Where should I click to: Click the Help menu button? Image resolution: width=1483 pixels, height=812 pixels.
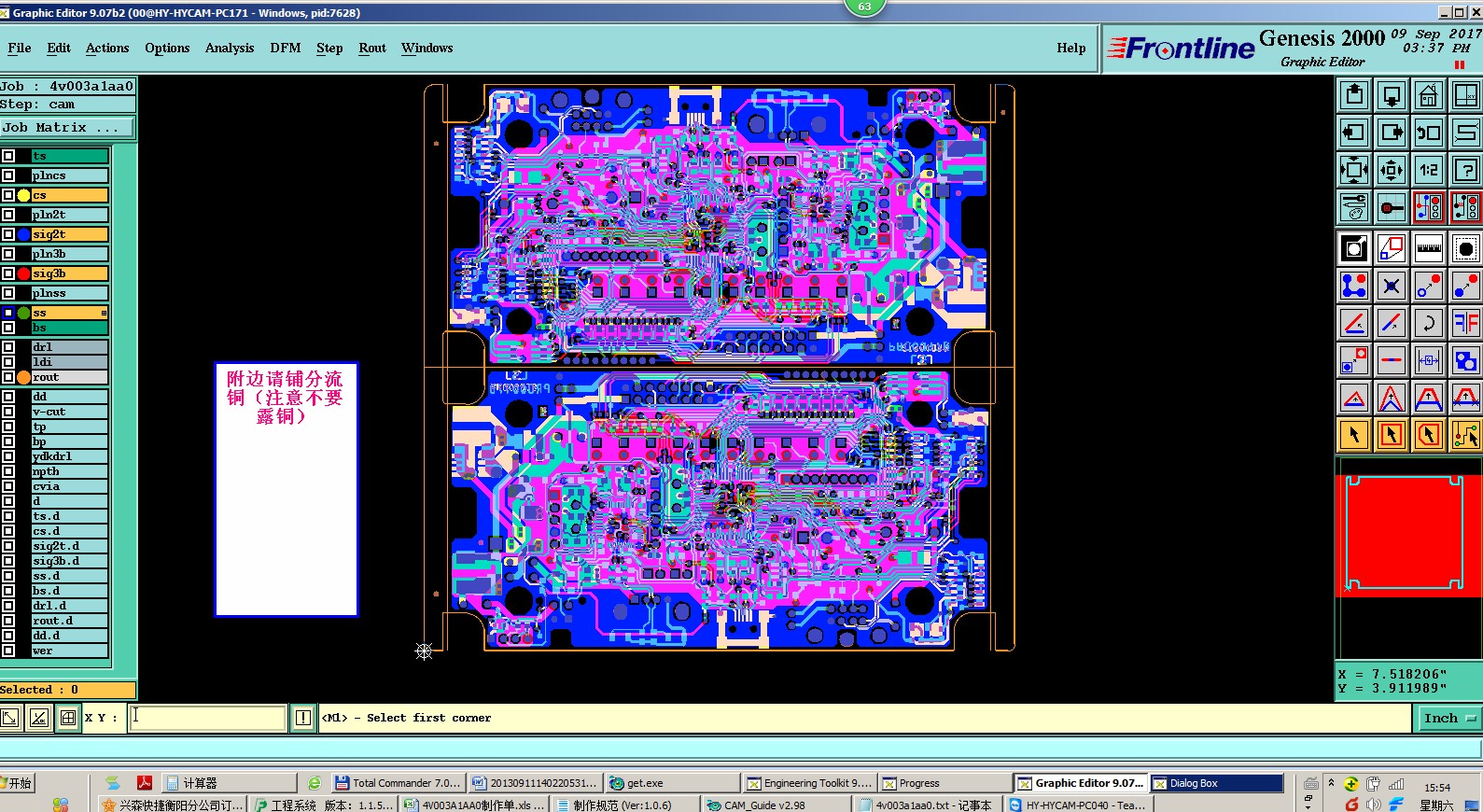tap(1071, 48)
